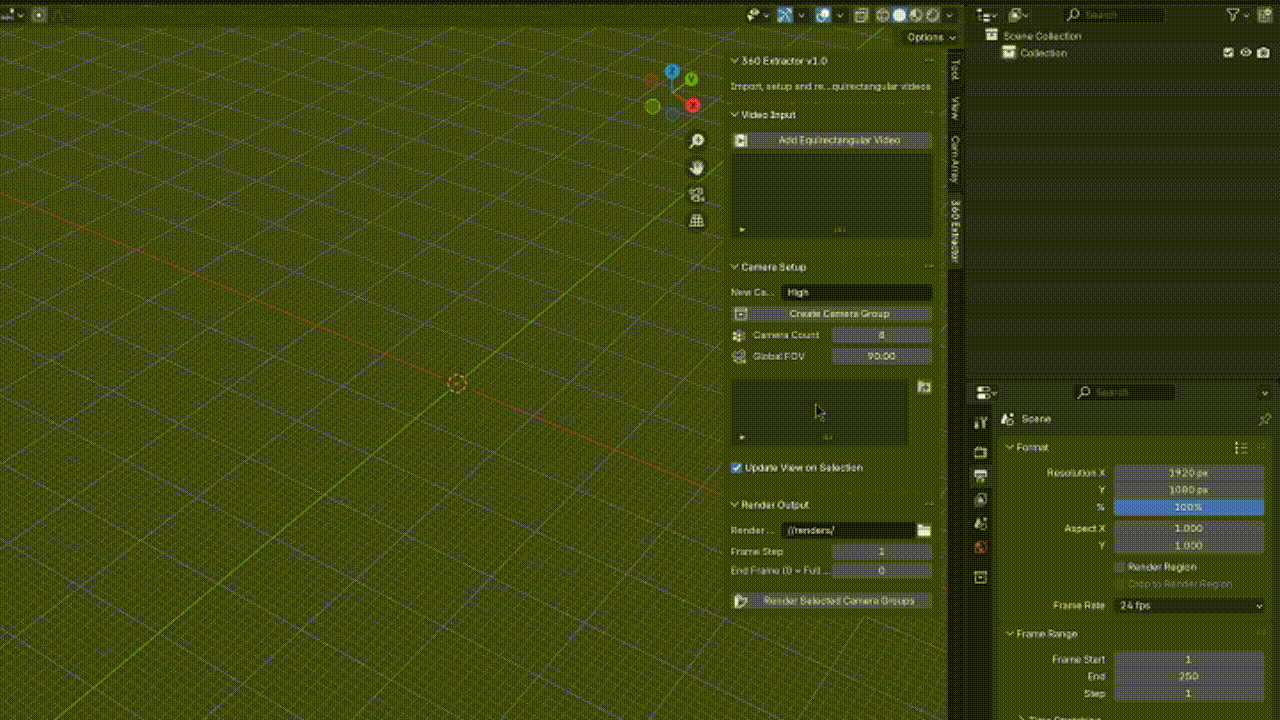This screenshot has height=720, width=1280.
Task: Click the Frame Range End 250 field
Action: (1189, 676)
